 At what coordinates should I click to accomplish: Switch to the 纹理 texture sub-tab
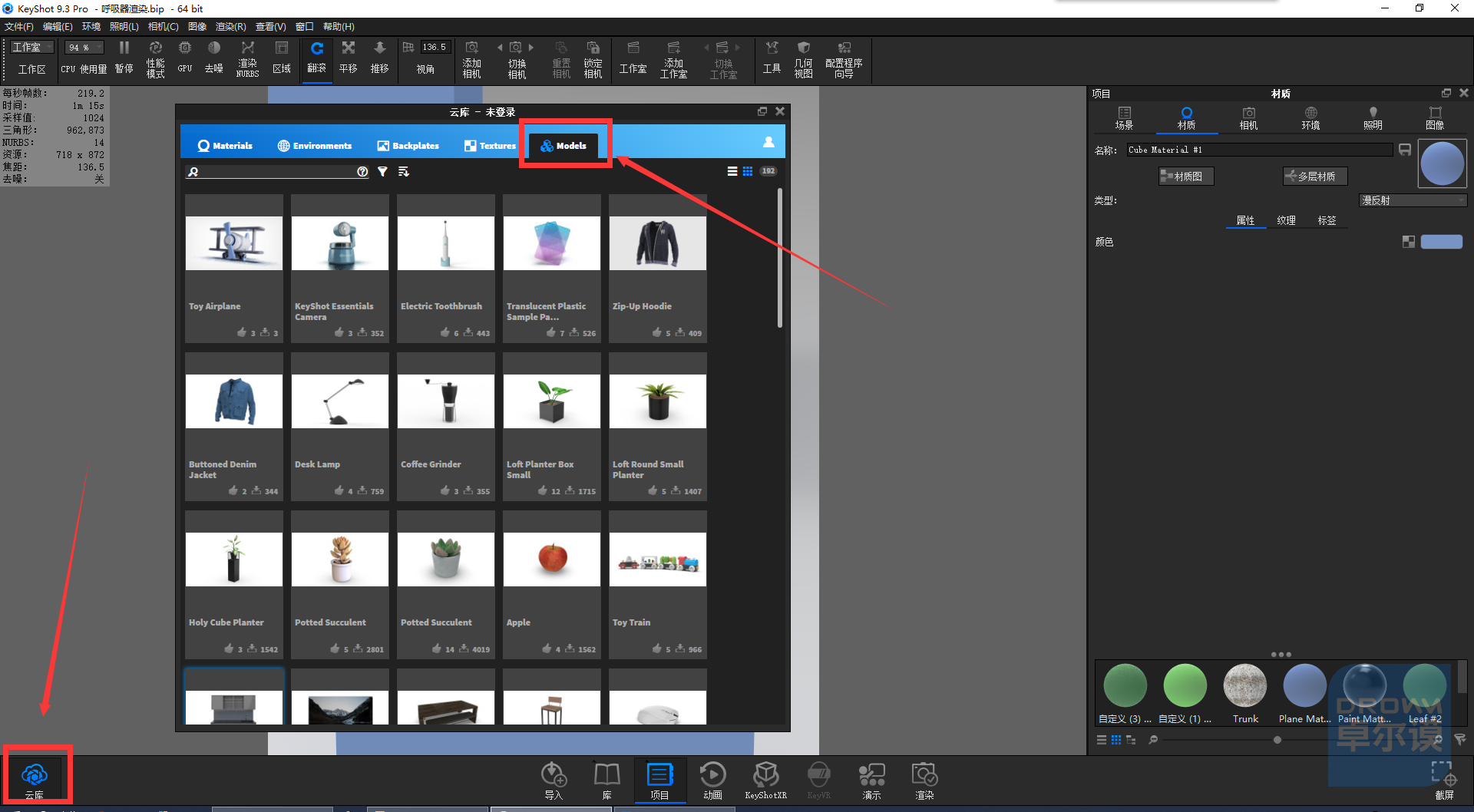tap(1287, 221)
